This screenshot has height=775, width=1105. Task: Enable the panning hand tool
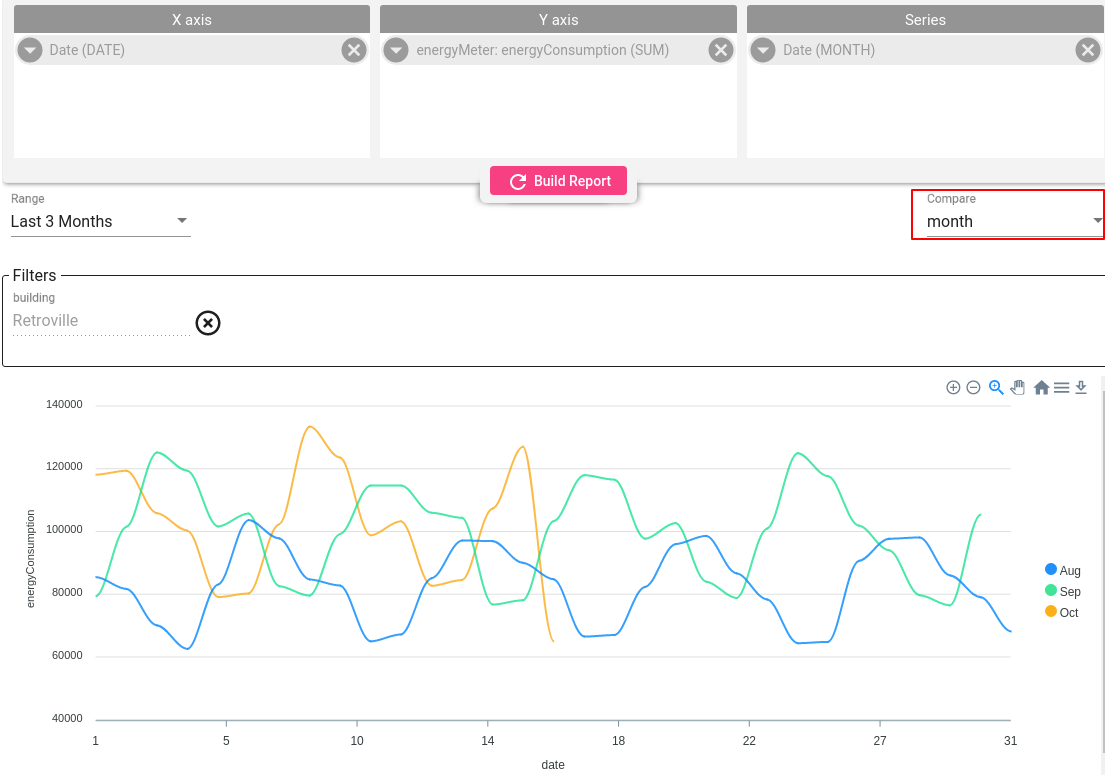point(1018,388)
